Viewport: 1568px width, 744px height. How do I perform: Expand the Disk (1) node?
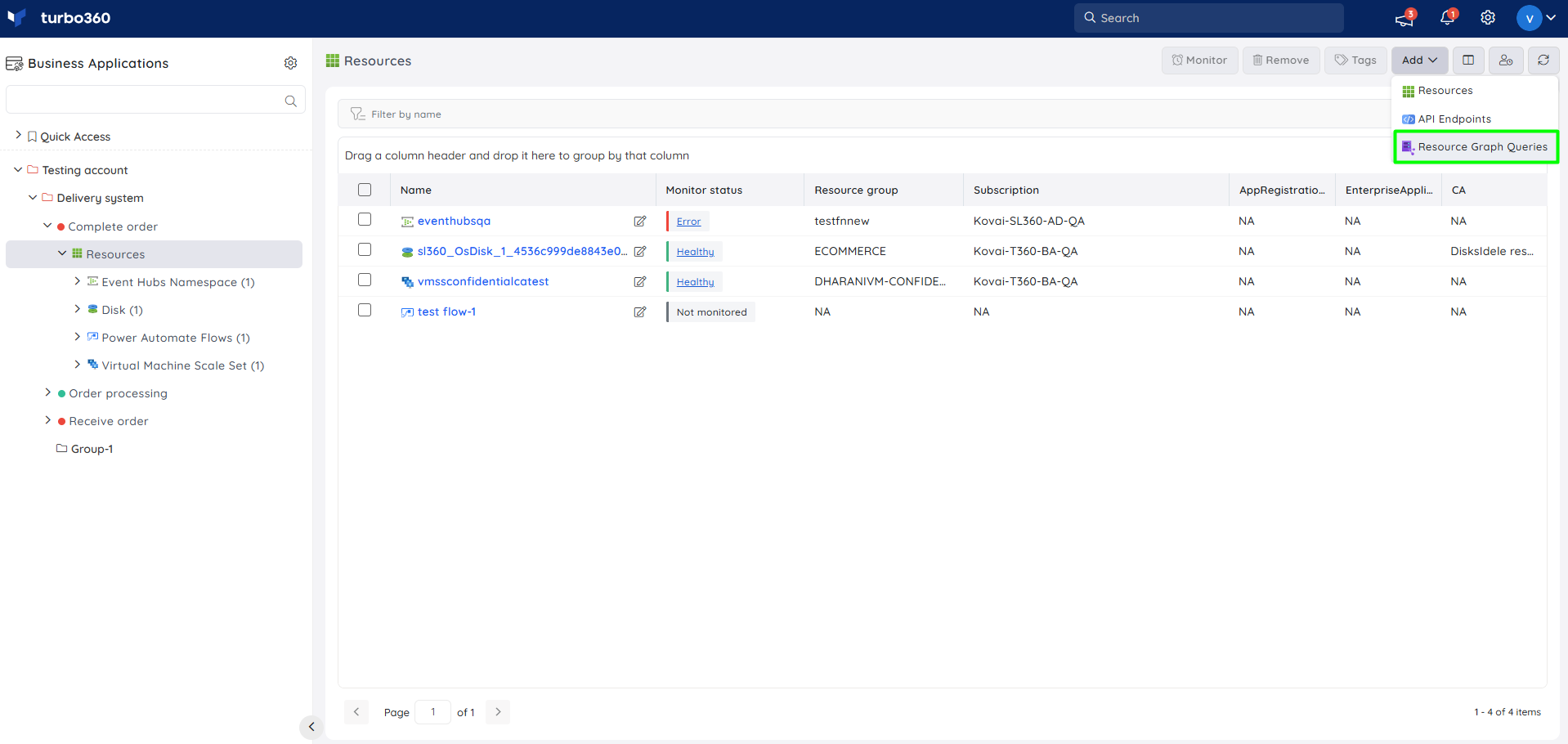[77, 308]
